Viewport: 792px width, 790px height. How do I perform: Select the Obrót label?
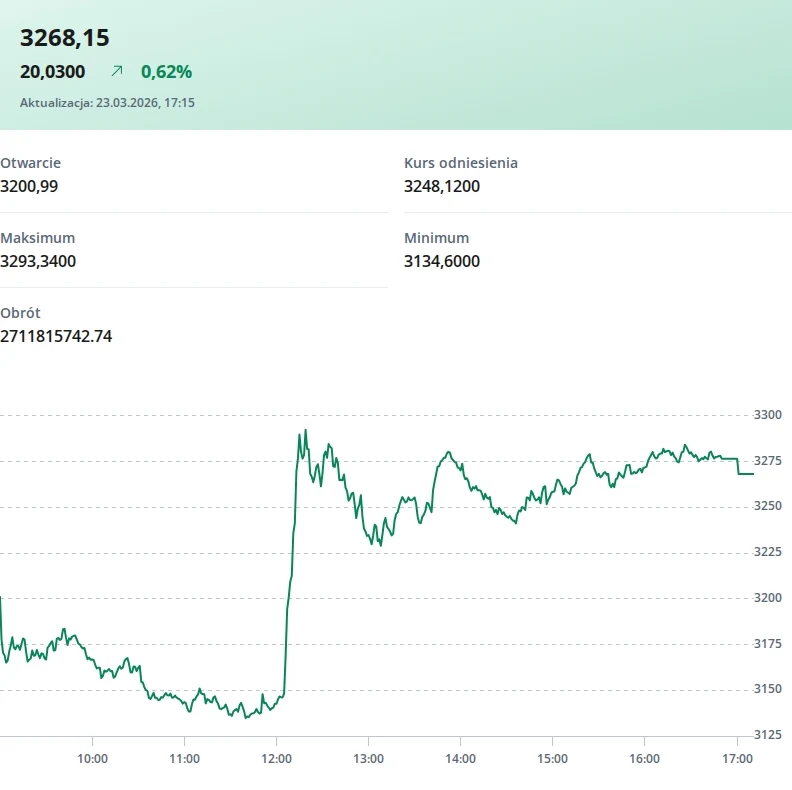click(20, 313)
